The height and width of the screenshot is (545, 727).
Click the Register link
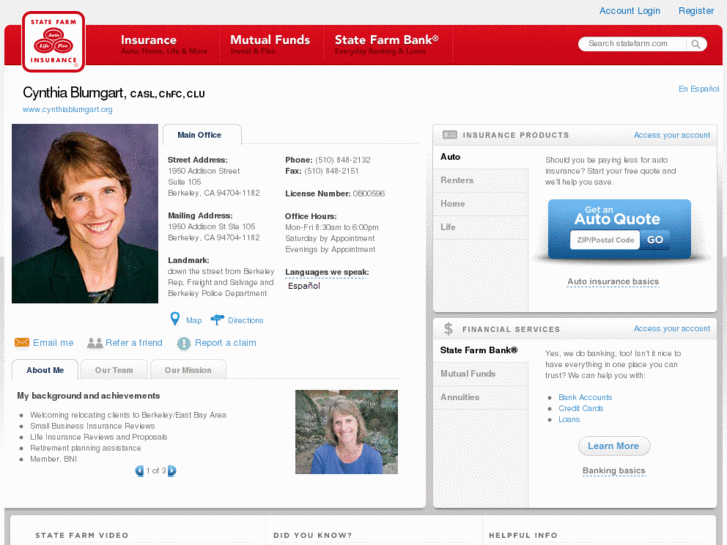696,11
